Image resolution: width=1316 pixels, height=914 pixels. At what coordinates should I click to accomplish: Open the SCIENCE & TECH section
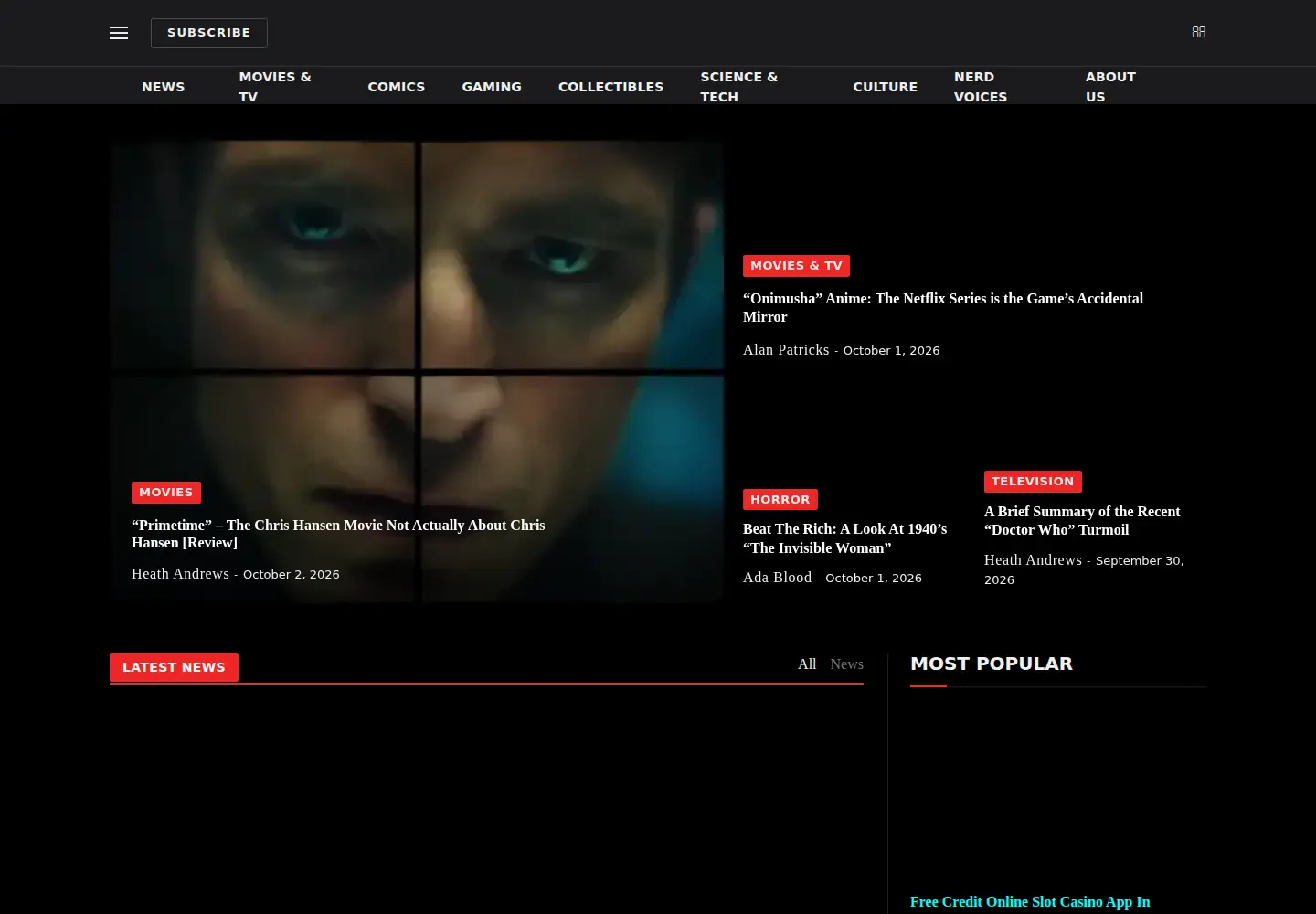[739, 87]
